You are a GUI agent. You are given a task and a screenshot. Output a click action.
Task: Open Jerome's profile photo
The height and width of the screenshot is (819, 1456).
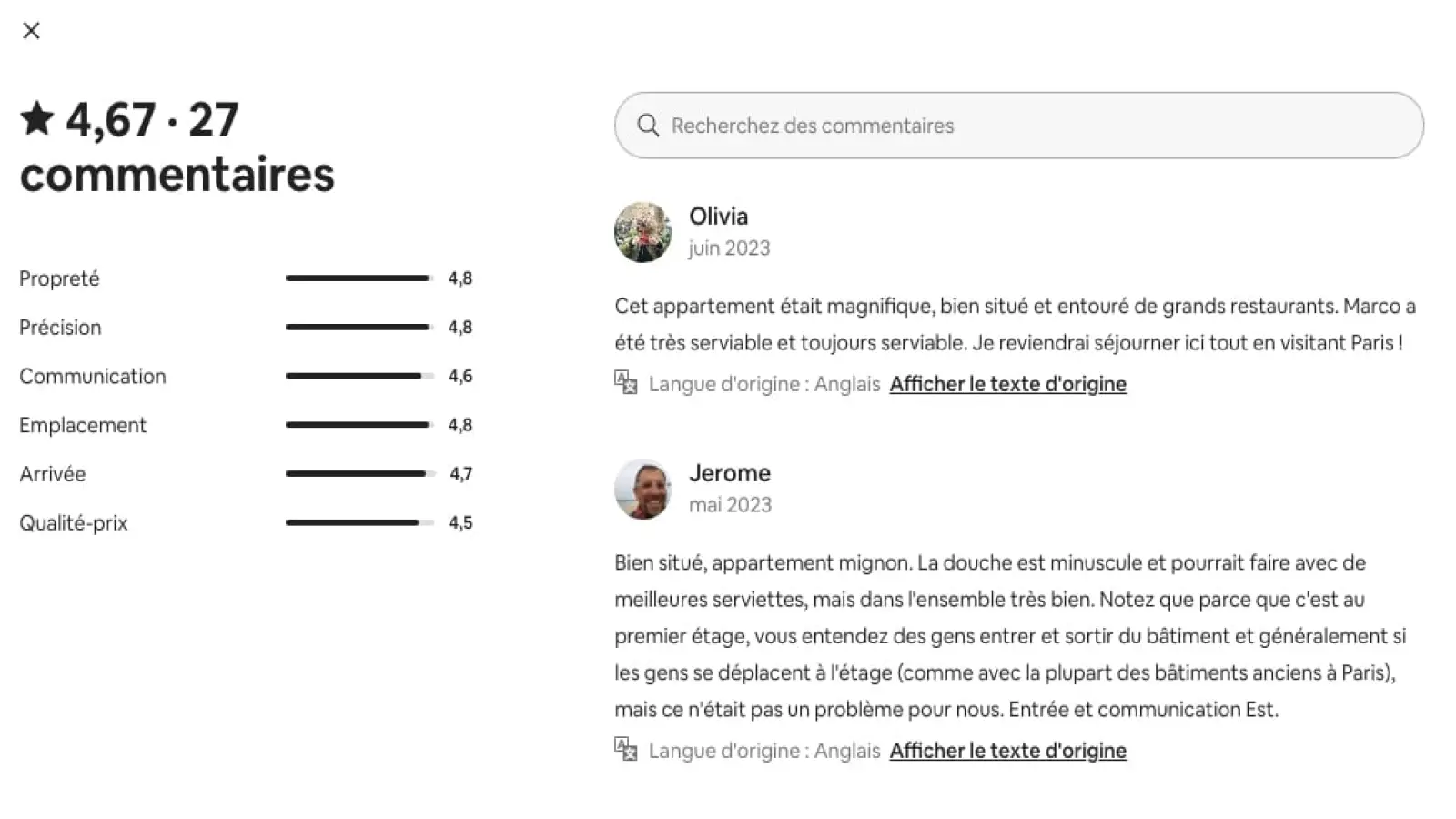click(642, 489)
